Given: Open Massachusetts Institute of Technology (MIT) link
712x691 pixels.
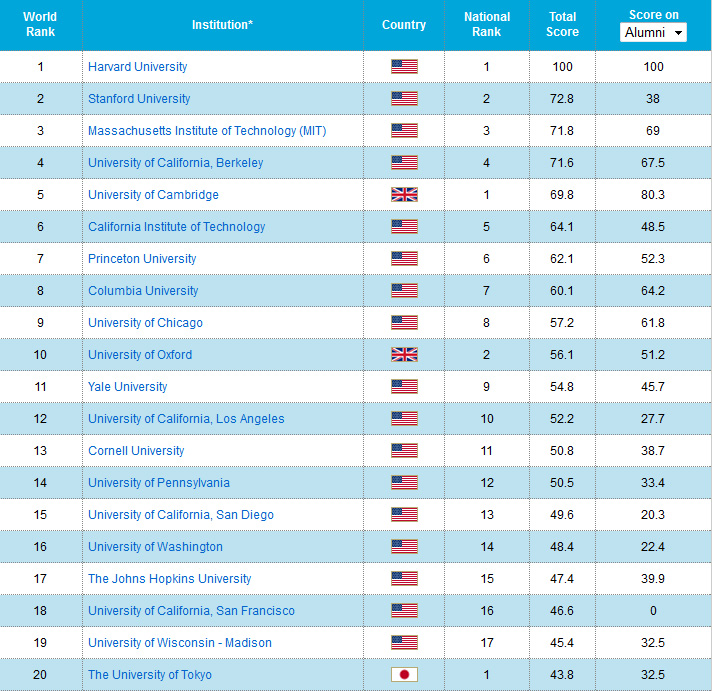Looking at the screenshot, I should tap(207, 131).
